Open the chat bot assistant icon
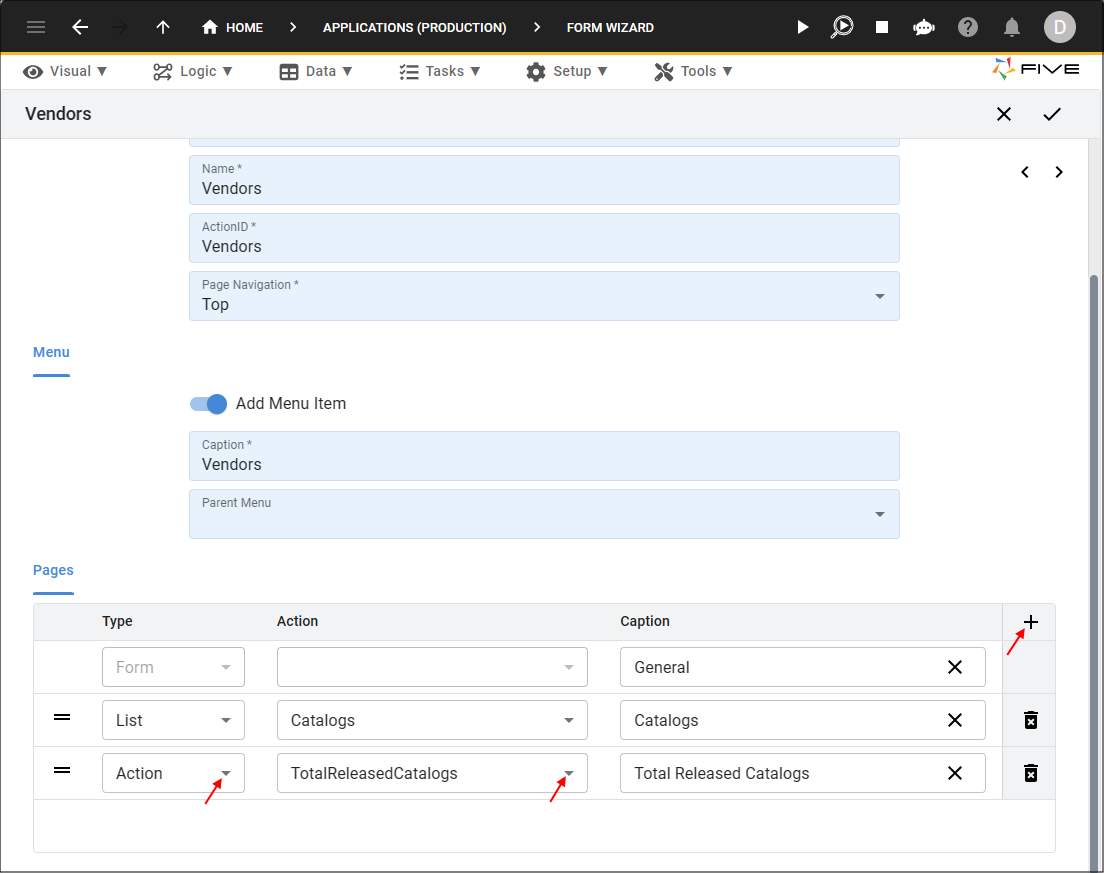1104x873 pixels. 924,27
